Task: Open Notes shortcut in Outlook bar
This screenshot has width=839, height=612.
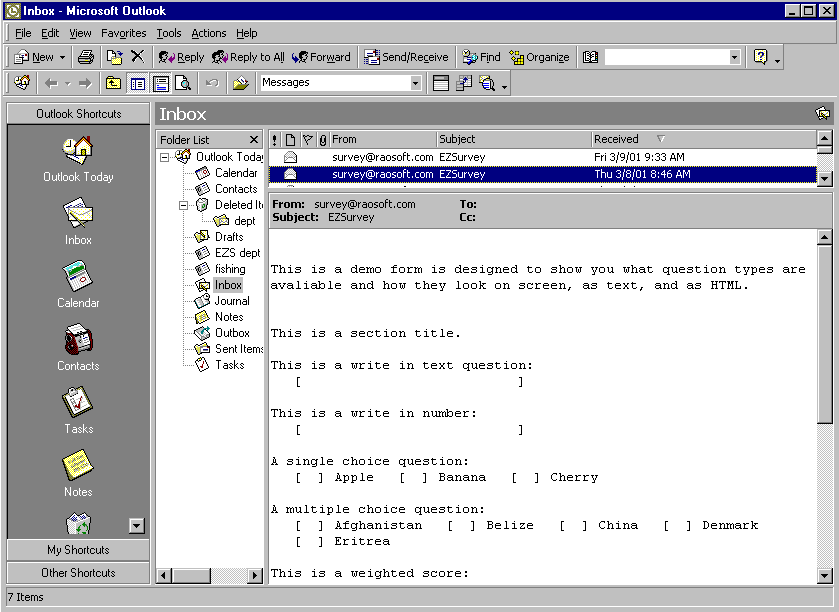Action: coord(78,473)
